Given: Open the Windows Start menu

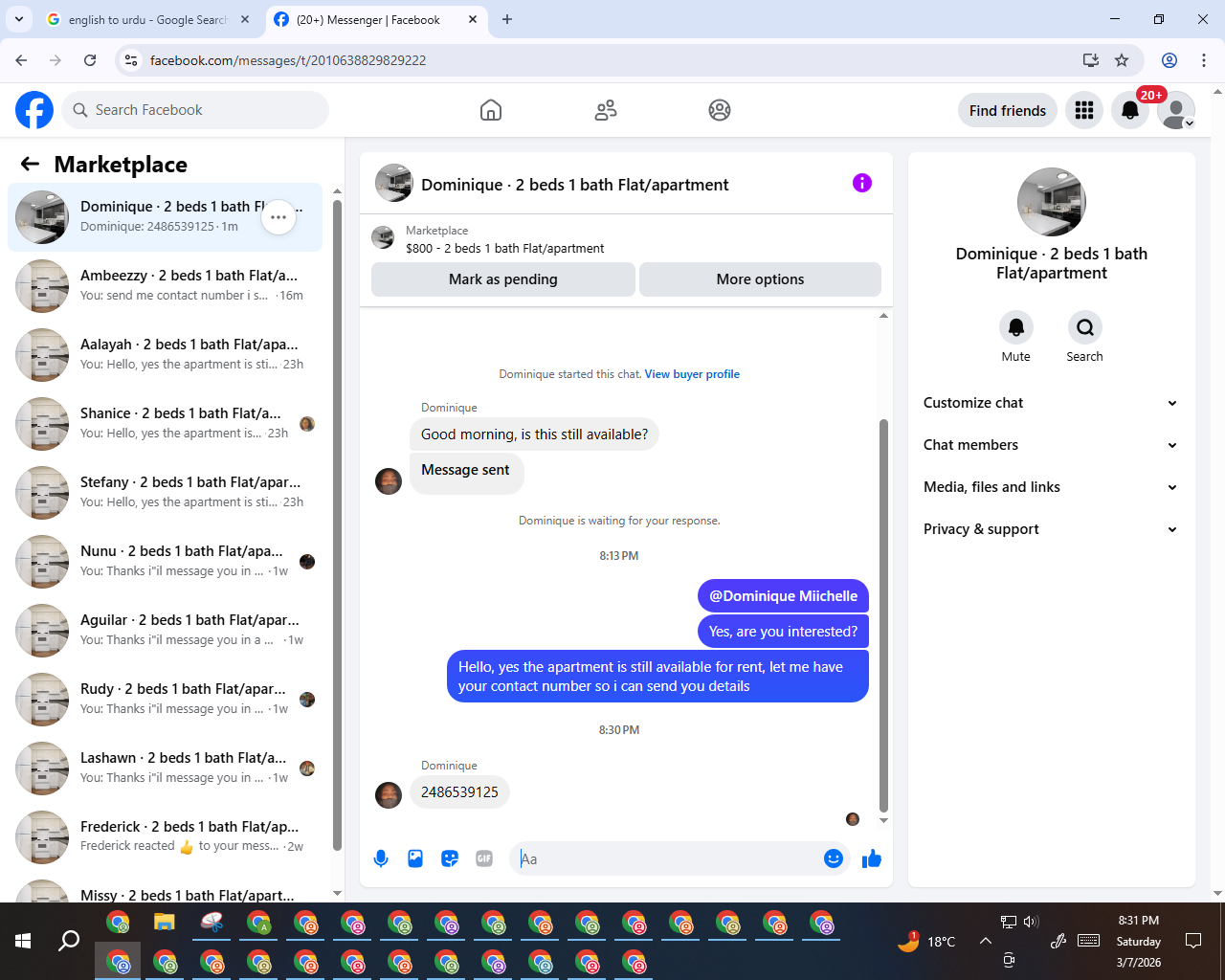Looking at the screenshot, I should pyautogui.click(x=23, y=941).
